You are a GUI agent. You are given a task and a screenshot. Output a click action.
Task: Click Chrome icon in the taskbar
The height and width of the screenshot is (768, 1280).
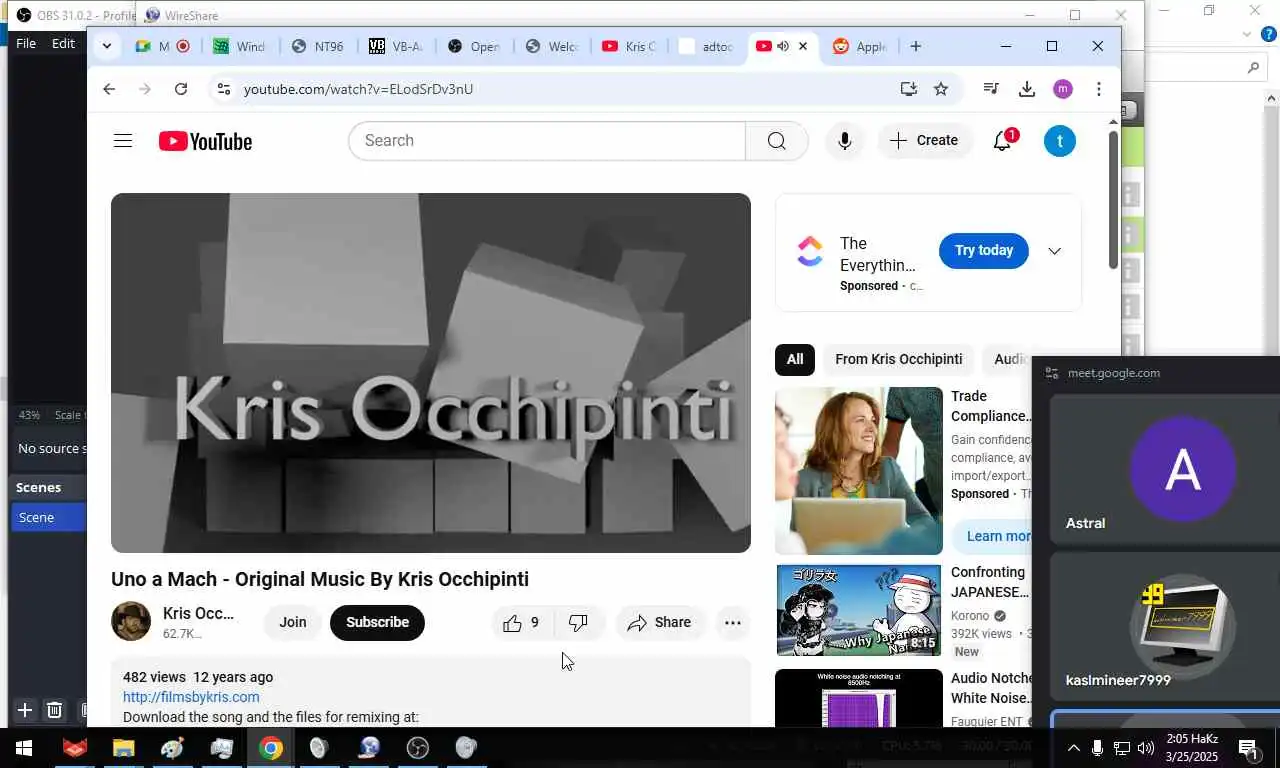tap(270, 748)
